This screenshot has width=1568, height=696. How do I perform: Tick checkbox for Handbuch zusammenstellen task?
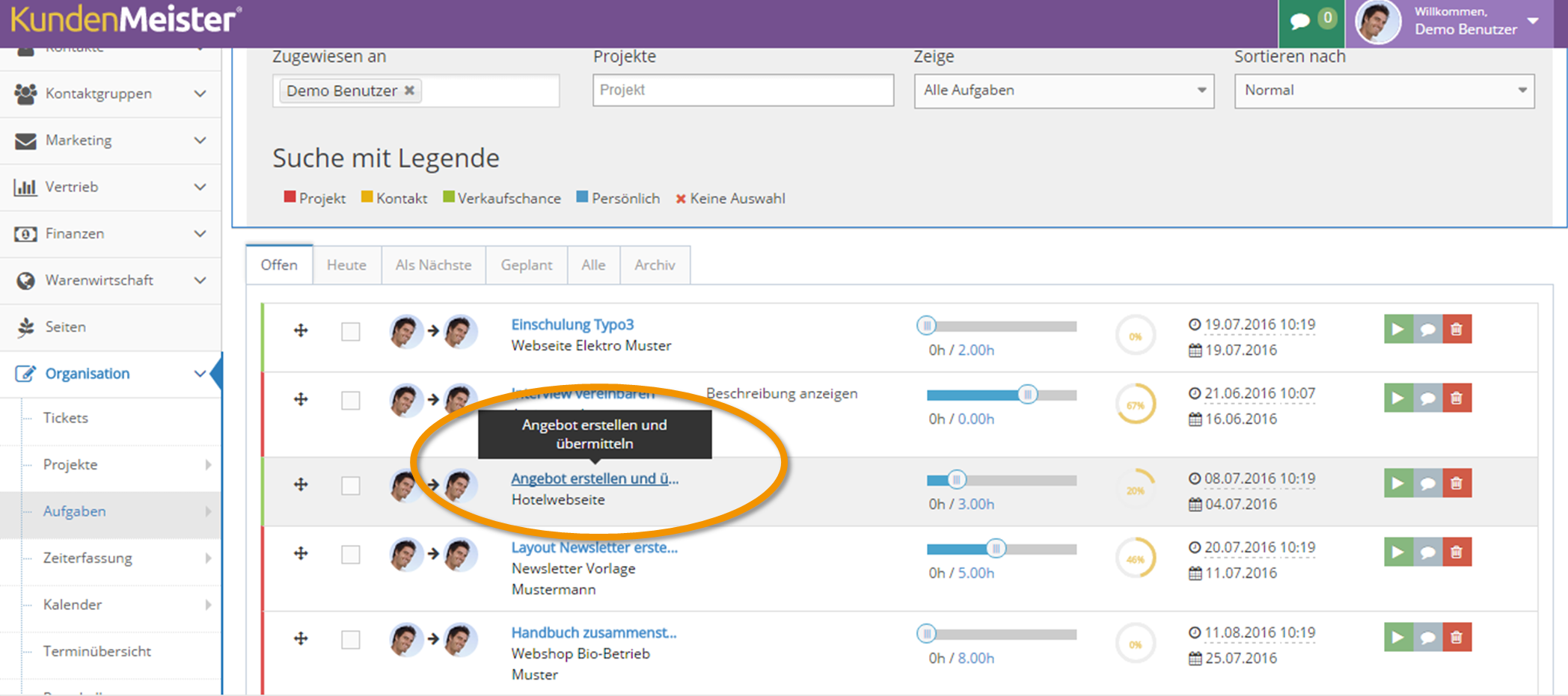click(x=350, y=639)
